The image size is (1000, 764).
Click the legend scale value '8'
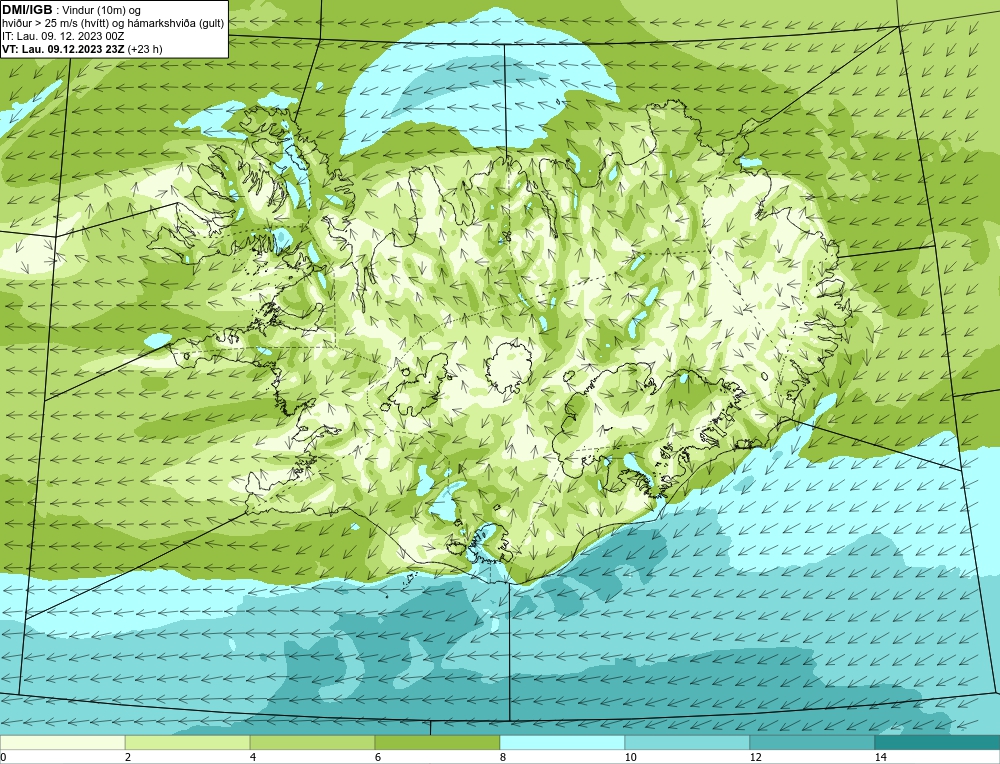point(503,757)
